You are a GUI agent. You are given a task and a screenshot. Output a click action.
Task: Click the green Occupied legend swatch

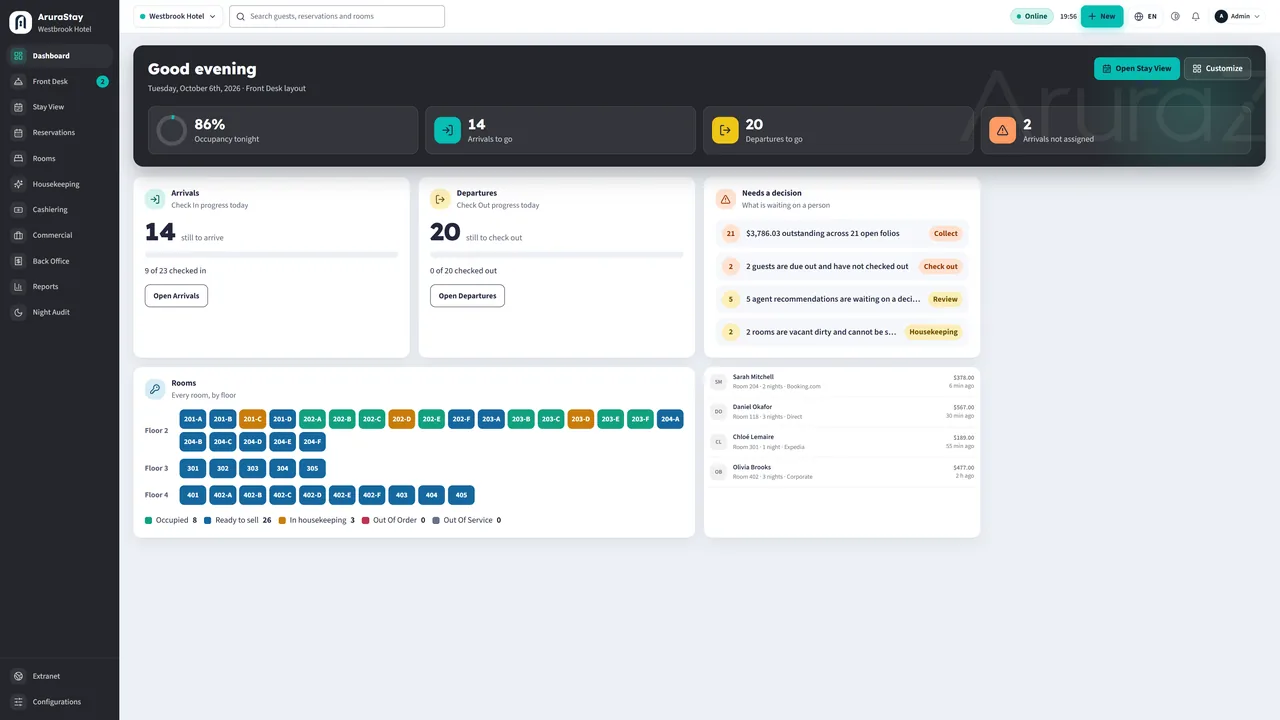coord(149,520)
